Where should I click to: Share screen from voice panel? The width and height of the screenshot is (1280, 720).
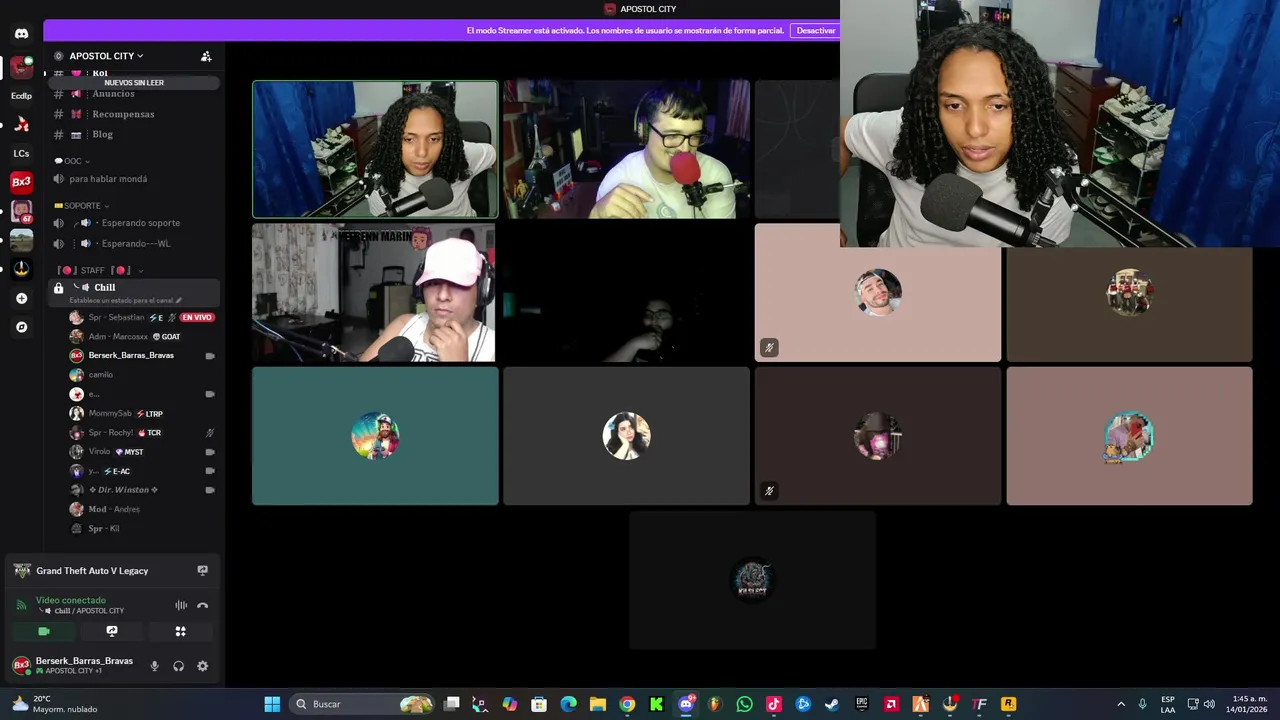(112, 631)
